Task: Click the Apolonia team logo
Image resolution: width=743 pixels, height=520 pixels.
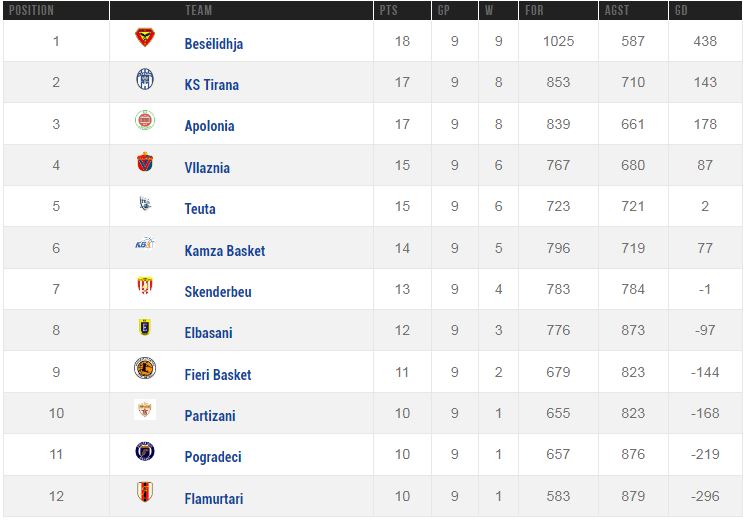Action: [x=145, y=121]
